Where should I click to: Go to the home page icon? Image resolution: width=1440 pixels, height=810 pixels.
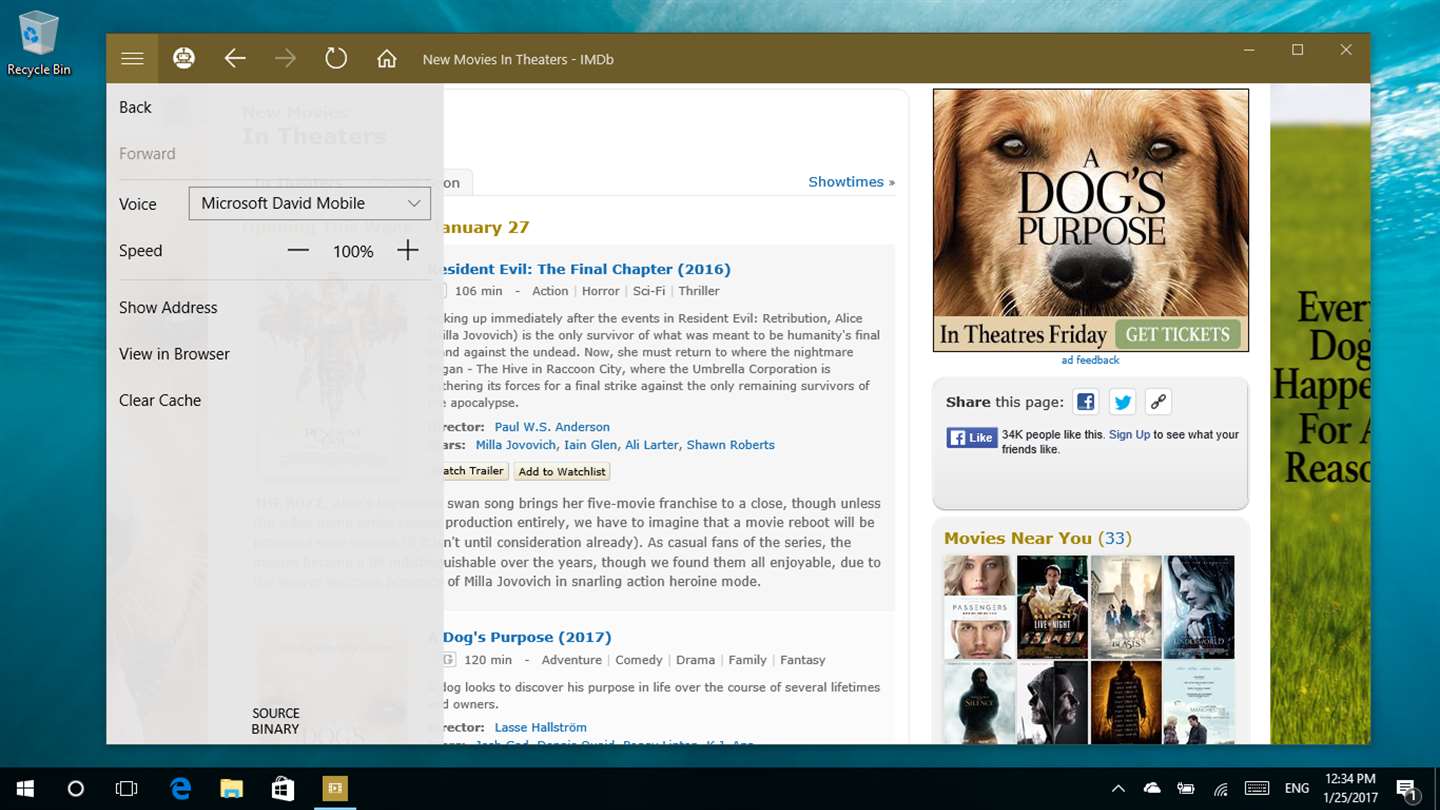point(387,59)
